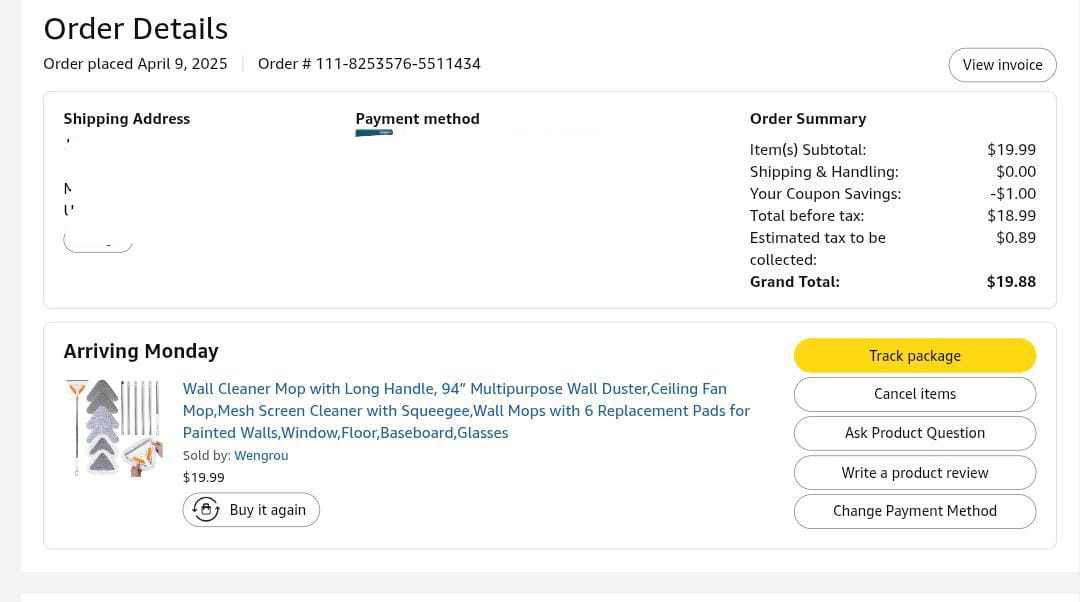
Task: Open Write a product review
Action: (x=914, y=473)
